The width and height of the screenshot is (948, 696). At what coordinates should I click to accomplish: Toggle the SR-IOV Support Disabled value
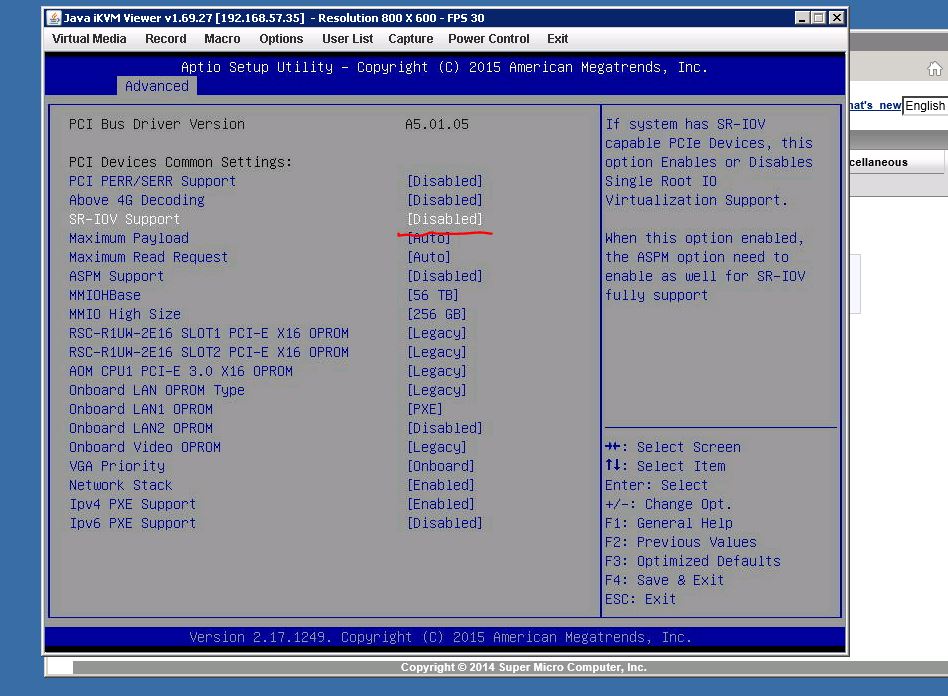[444, 219]
